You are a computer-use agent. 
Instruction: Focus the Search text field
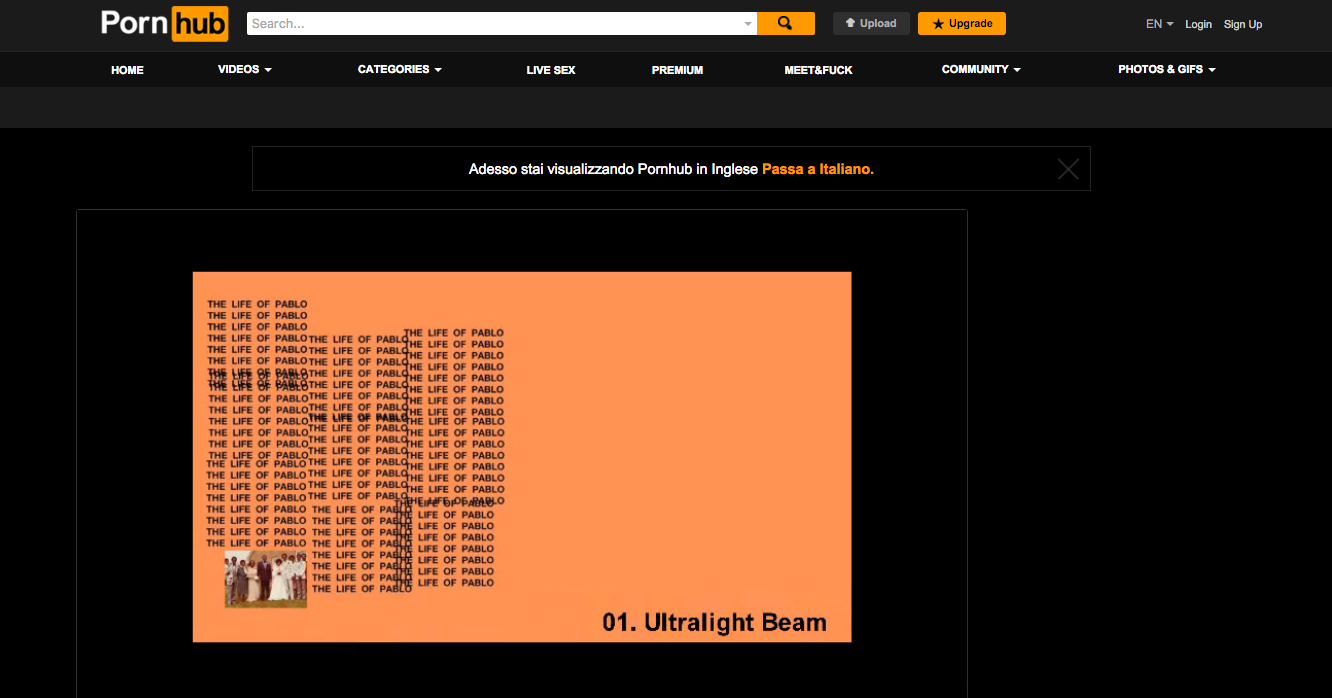point(495,24)
